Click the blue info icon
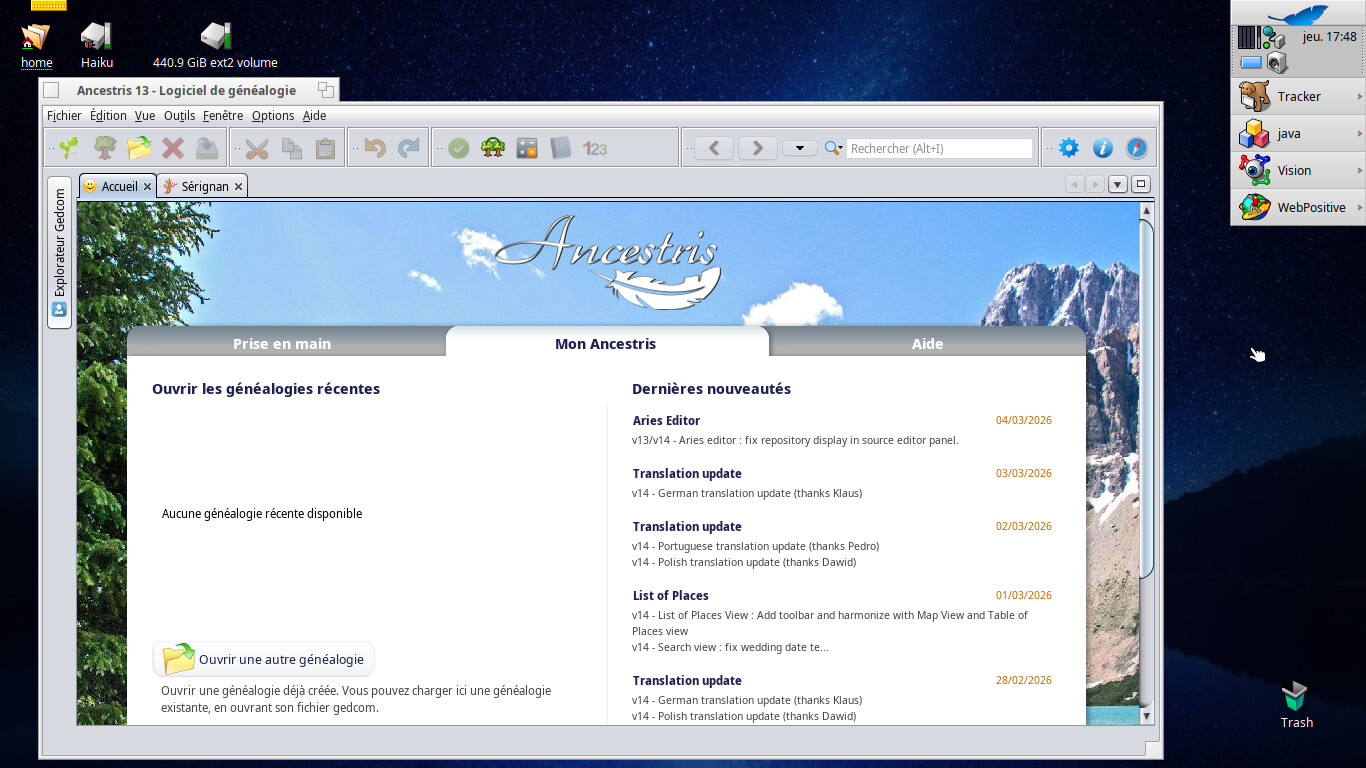1366x768 pixels. 1103,148
